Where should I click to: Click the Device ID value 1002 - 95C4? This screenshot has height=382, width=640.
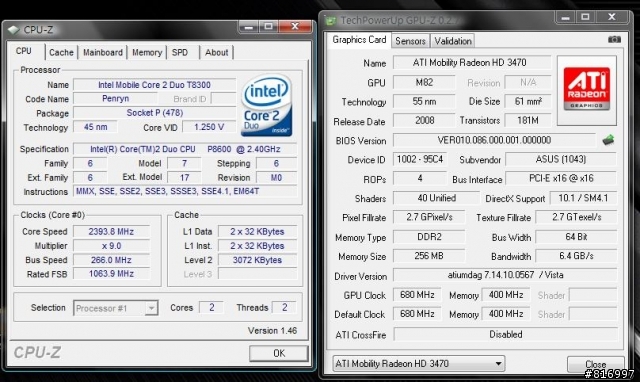click(x=420, y=159)
